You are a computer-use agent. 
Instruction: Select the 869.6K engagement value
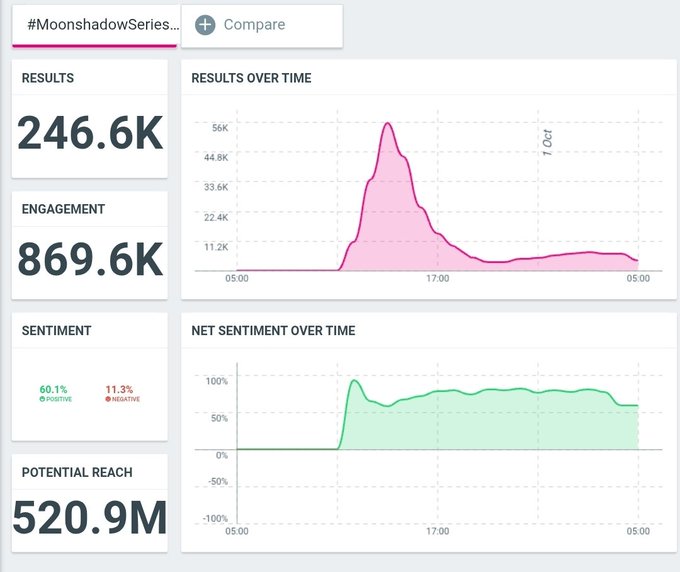click(x=90, y=259)
